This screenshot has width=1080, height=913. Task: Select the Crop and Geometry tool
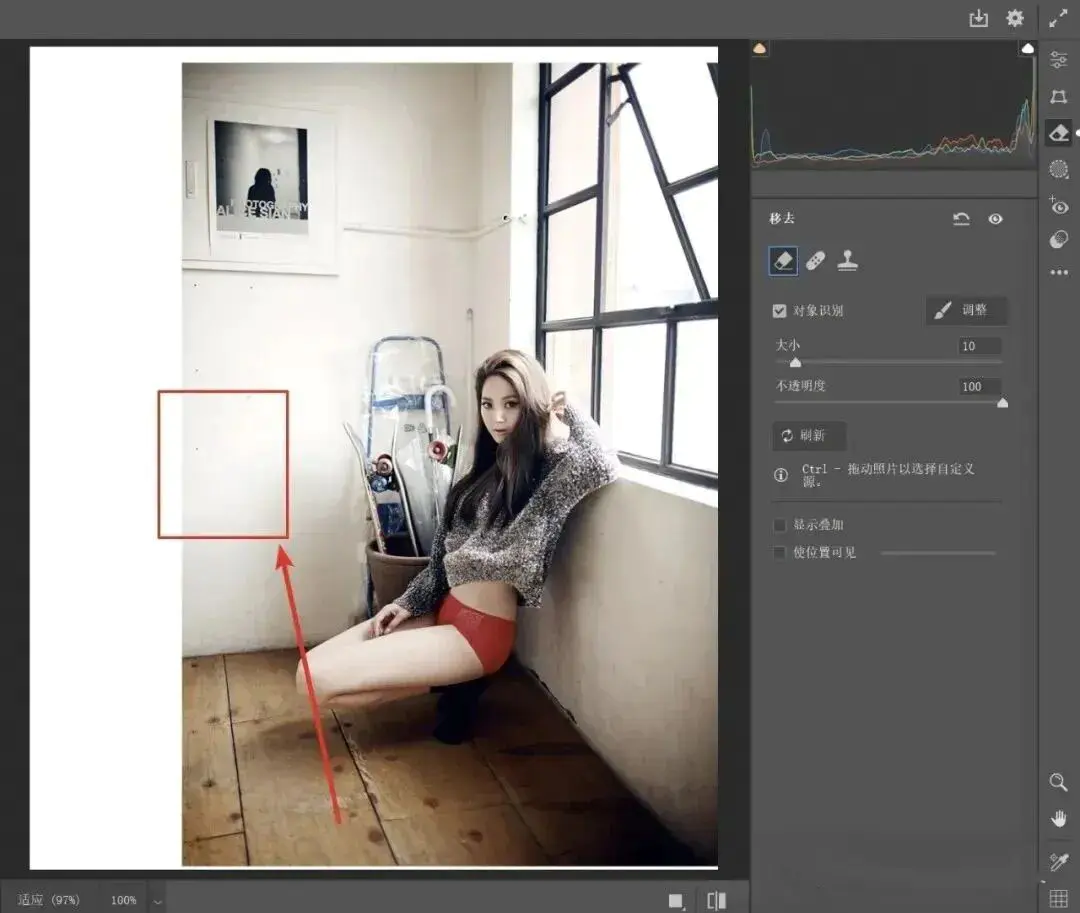coord(1058,97)
